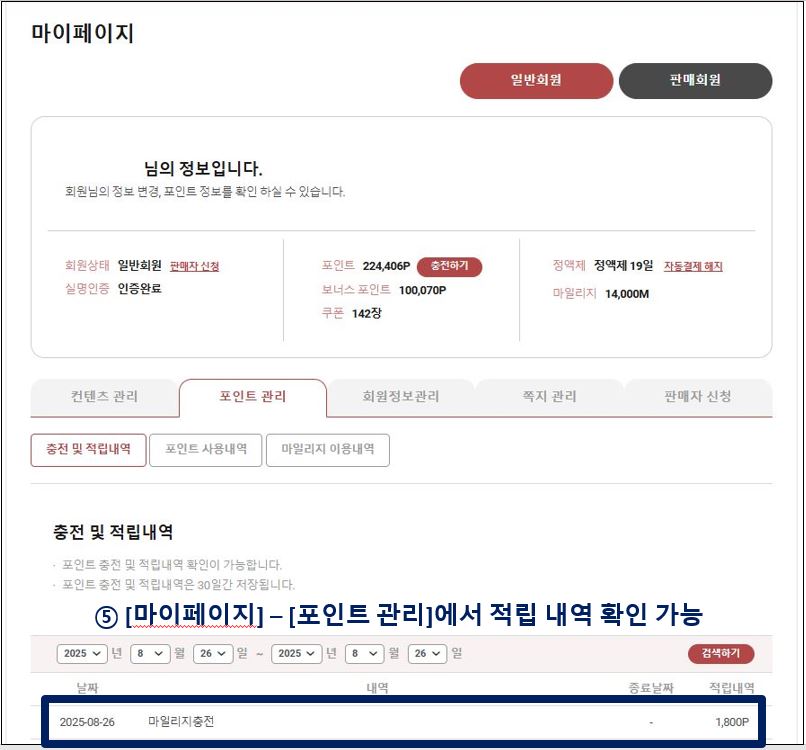This screenshot has height=750, width=806.
Task: Expand the start month 8 dropdown
Action: pos(150,653)
